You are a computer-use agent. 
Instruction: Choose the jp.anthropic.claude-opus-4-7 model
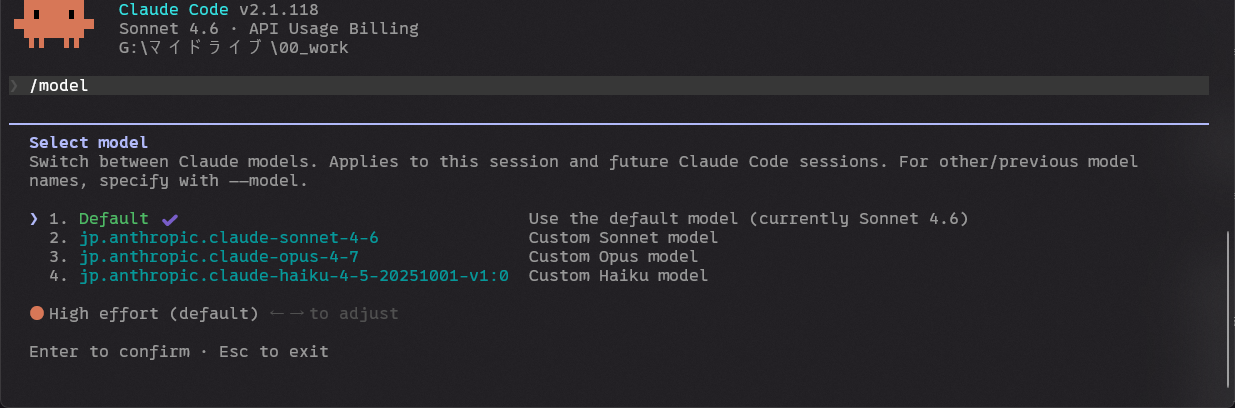pyautogui.click(x=218, y=257)
